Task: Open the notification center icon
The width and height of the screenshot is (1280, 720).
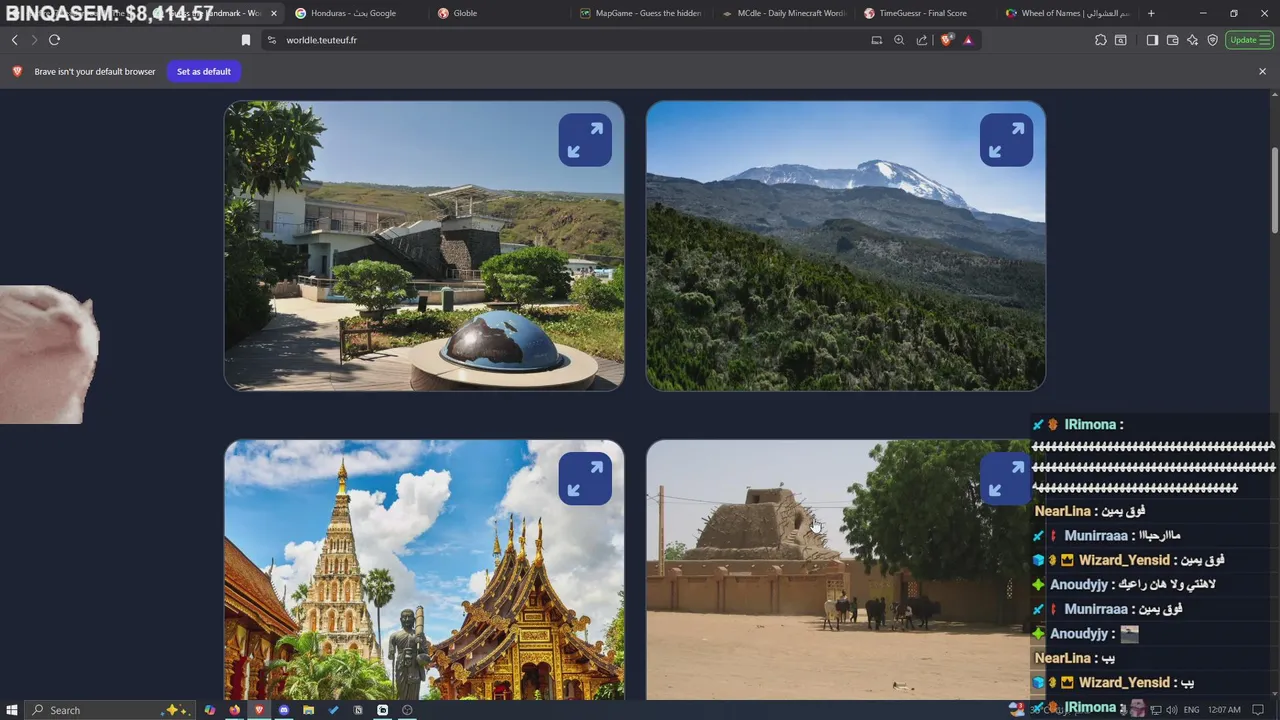Action: (x=1258, y=710)
